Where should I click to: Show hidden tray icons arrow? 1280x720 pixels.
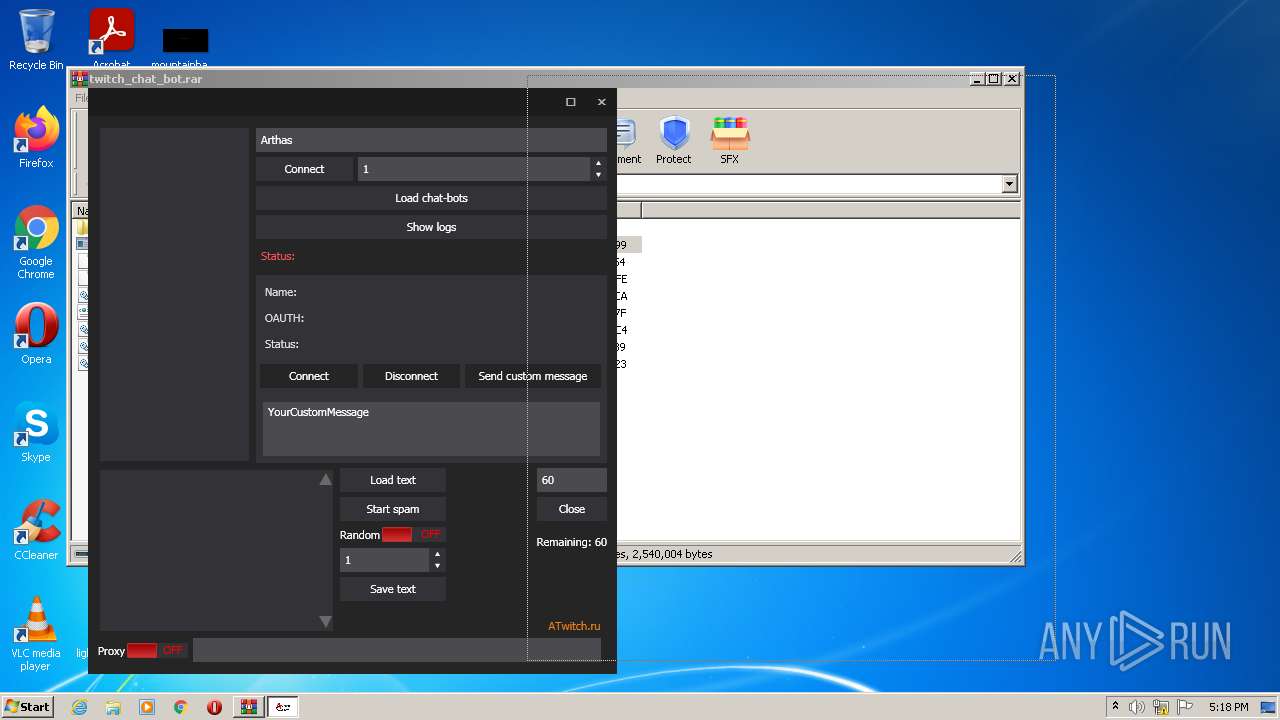coord(1115,707)
